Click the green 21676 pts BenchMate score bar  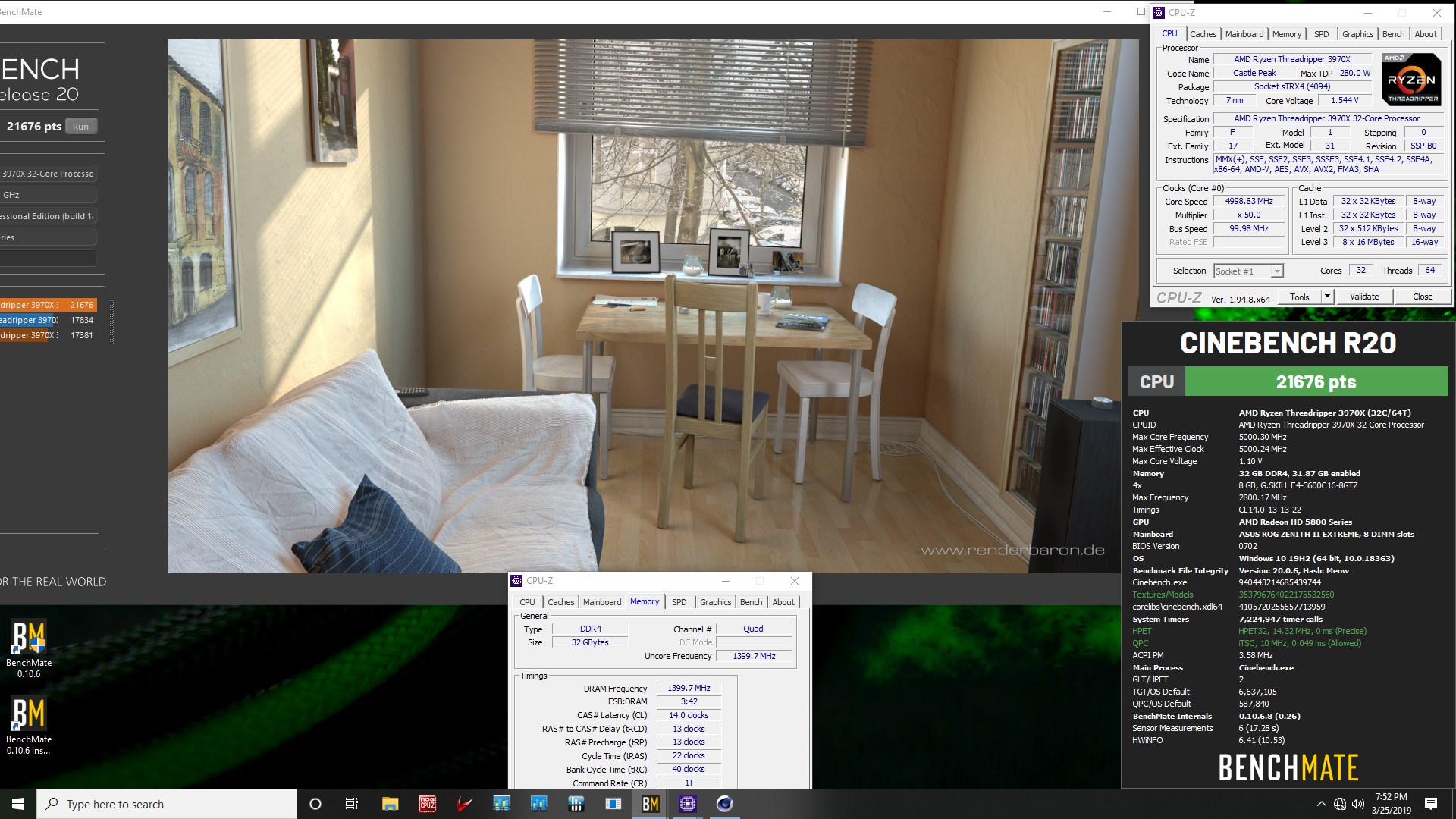[1316, 382]
